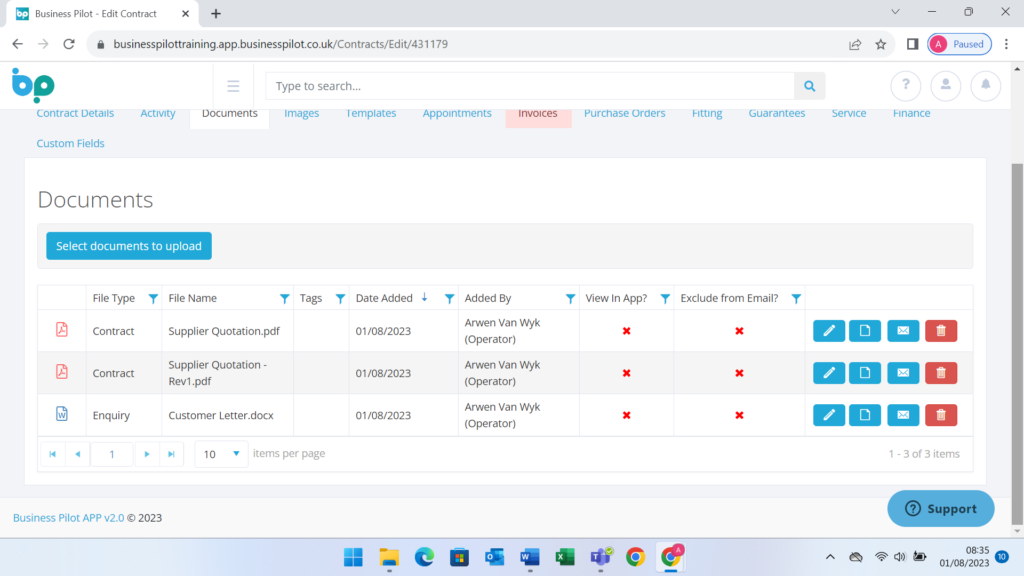The width and height of the screenshot is (1024, 576).
Task: Click Select documents to upload button
Action: point(129,246)
